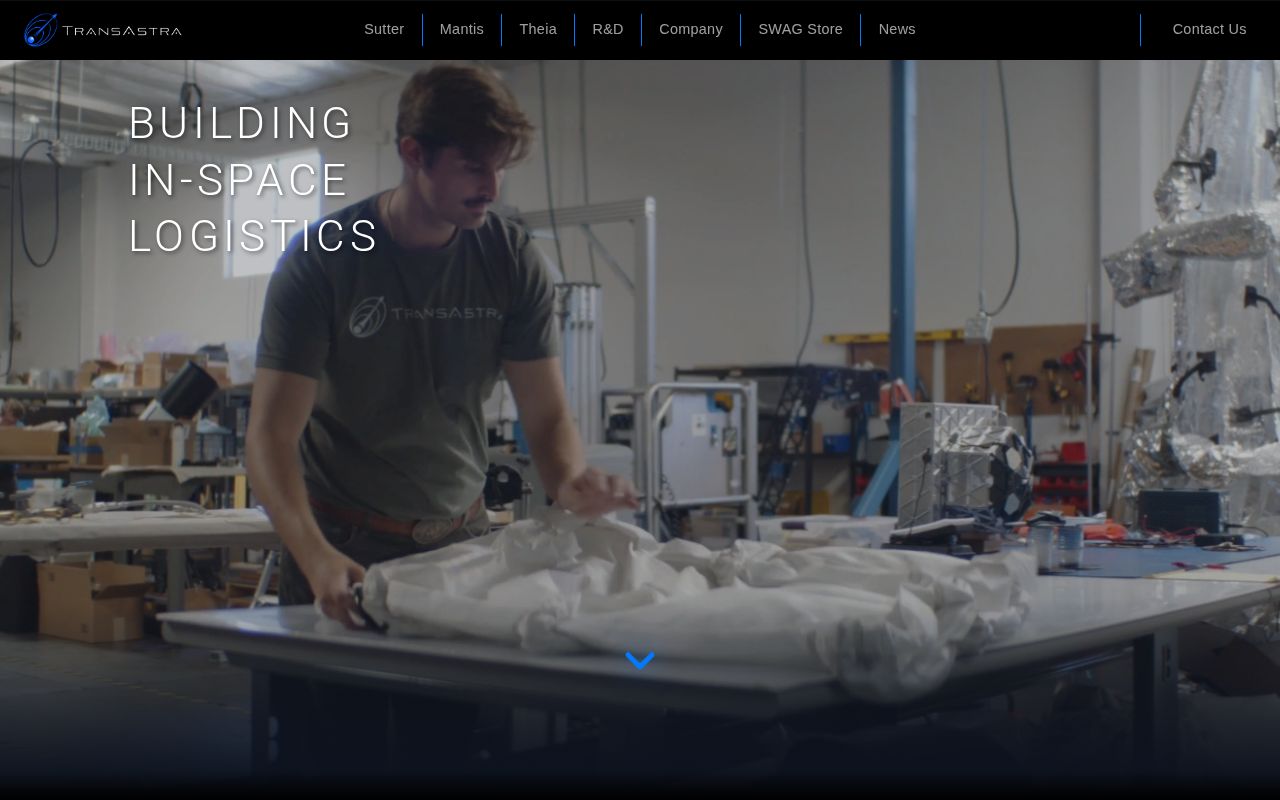Visit the SWAG Store link

click(801, 29)
